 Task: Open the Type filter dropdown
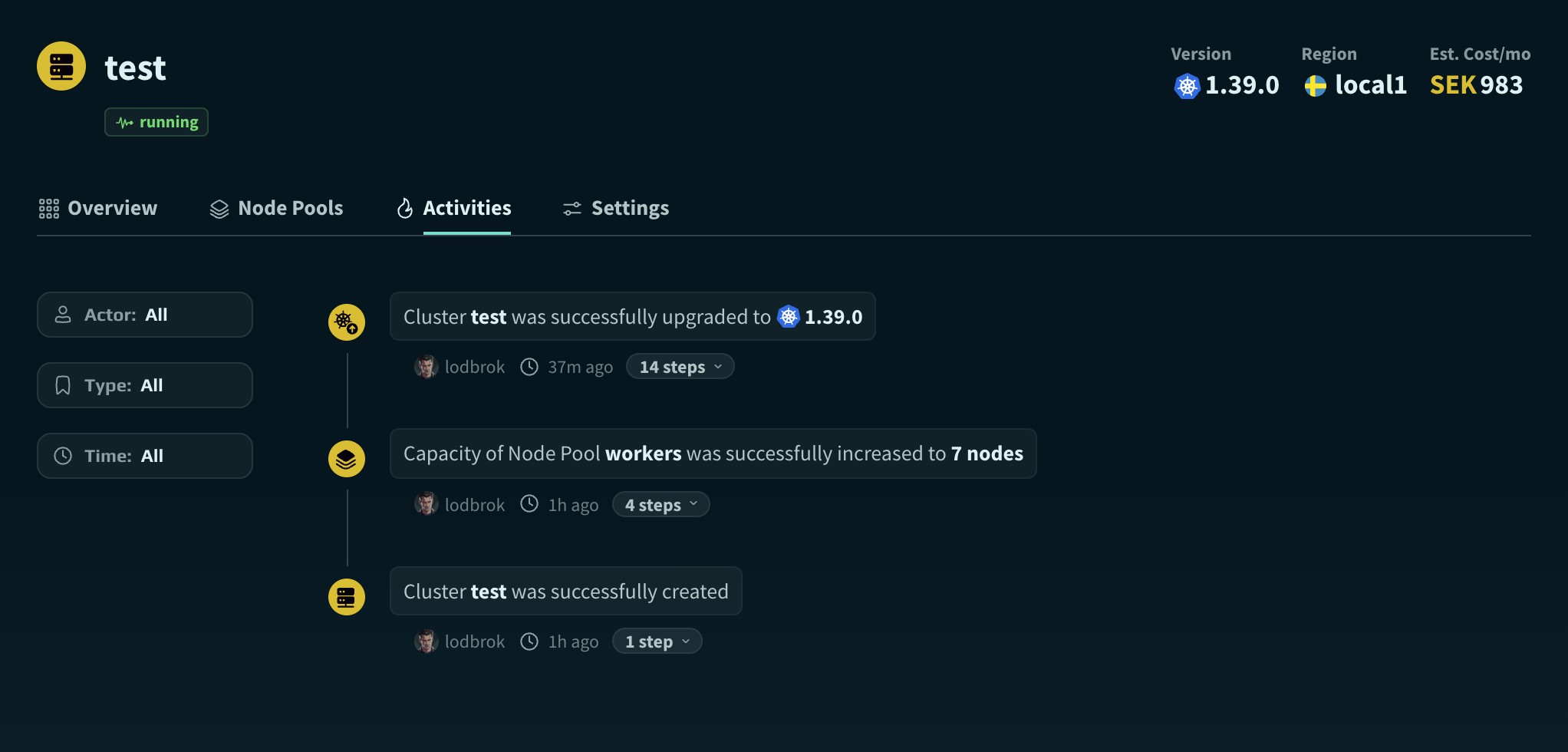(145, 385)
